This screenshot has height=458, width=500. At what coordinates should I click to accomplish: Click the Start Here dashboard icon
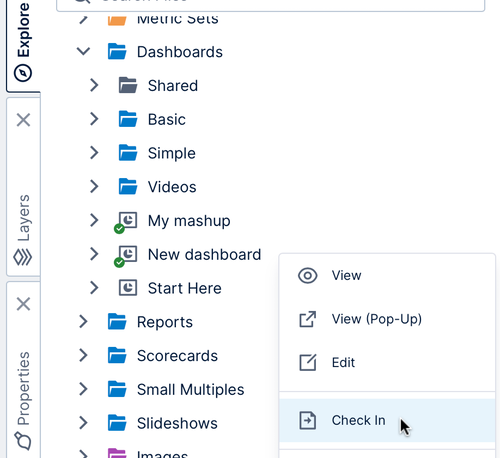128,288
